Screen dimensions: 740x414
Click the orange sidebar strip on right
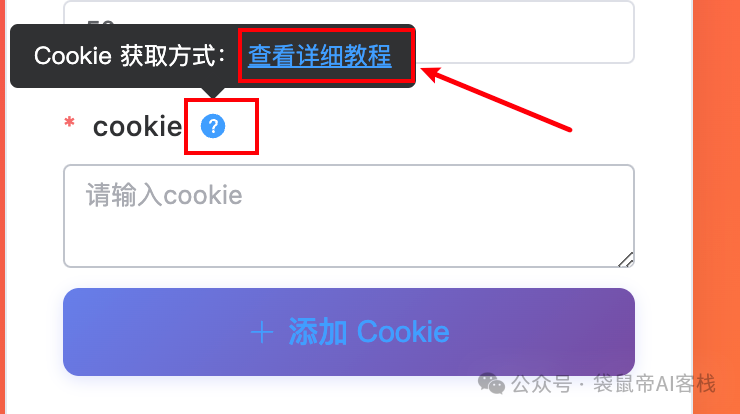pos(716,207)
